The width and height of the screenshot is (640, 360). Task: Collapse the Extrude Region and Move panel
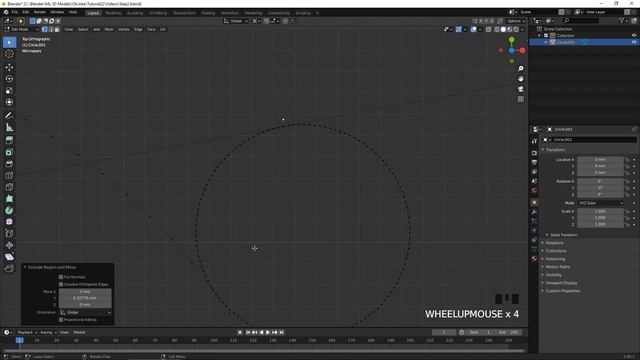point(25,267)
